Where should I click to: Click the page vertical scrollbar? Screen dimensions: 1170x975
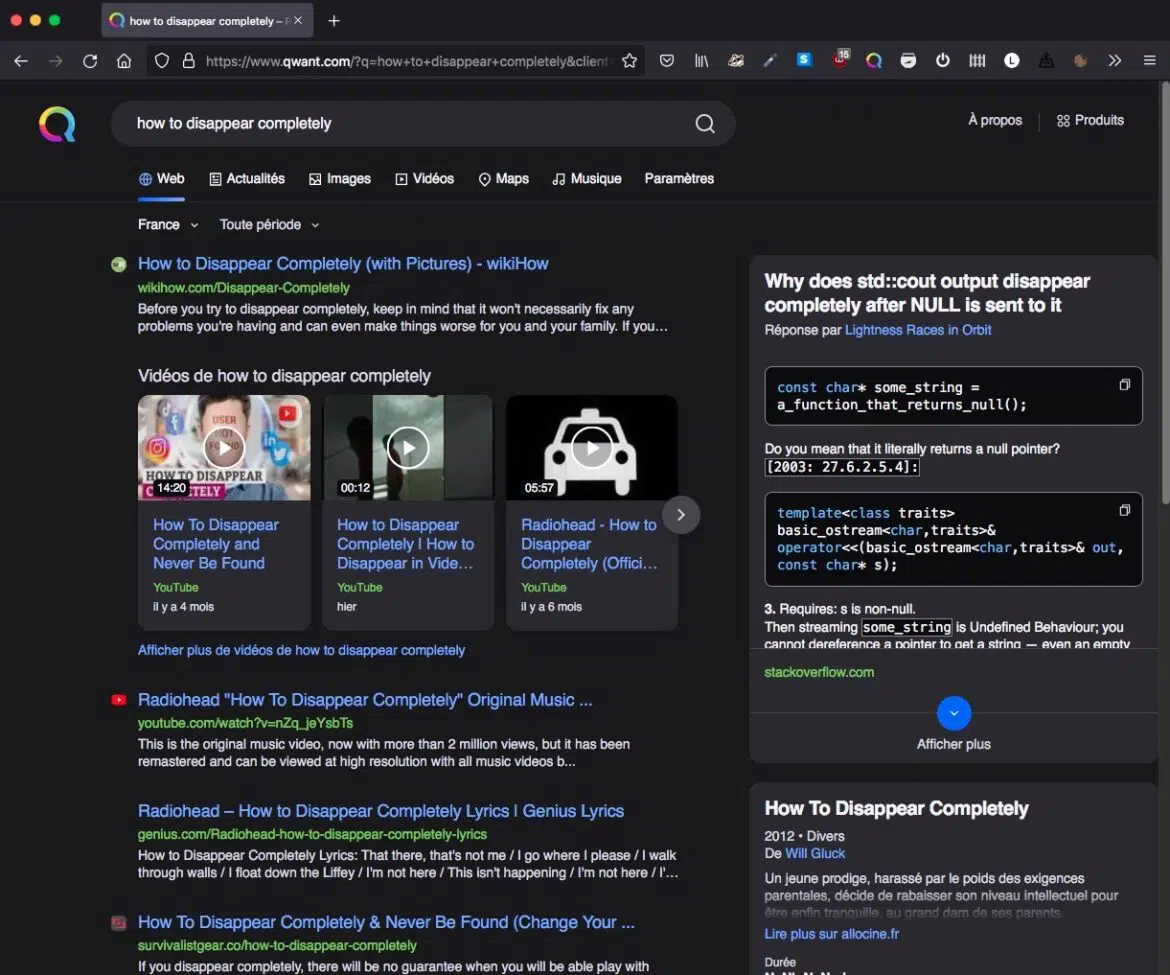coord(1165,292)
